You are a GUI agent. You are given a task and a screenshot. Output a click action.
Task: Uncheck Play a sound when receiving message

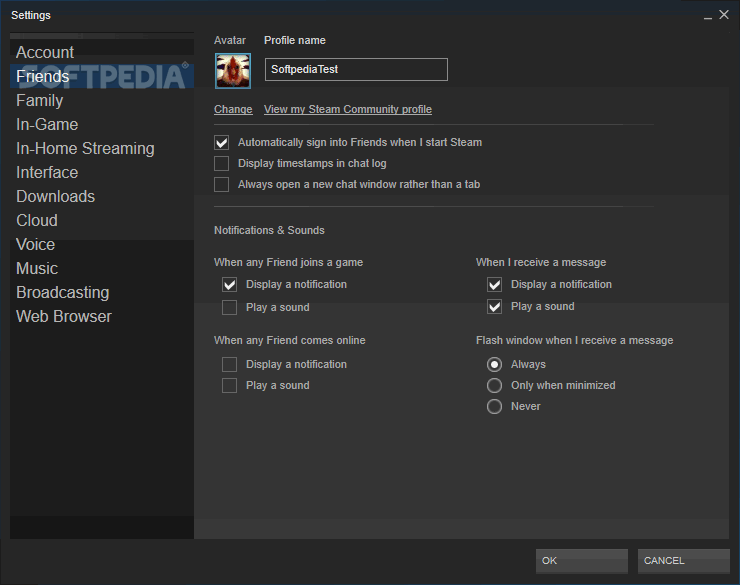494,307
